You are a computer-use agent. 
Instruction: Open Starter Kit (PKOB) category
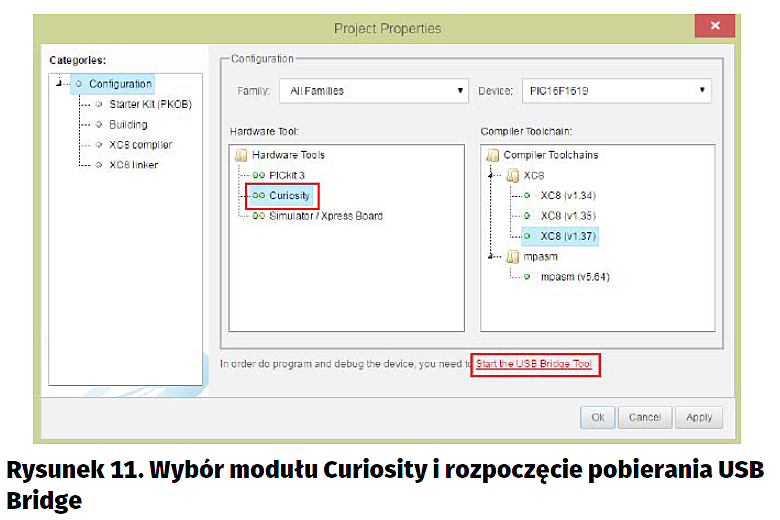coord(150,104)
